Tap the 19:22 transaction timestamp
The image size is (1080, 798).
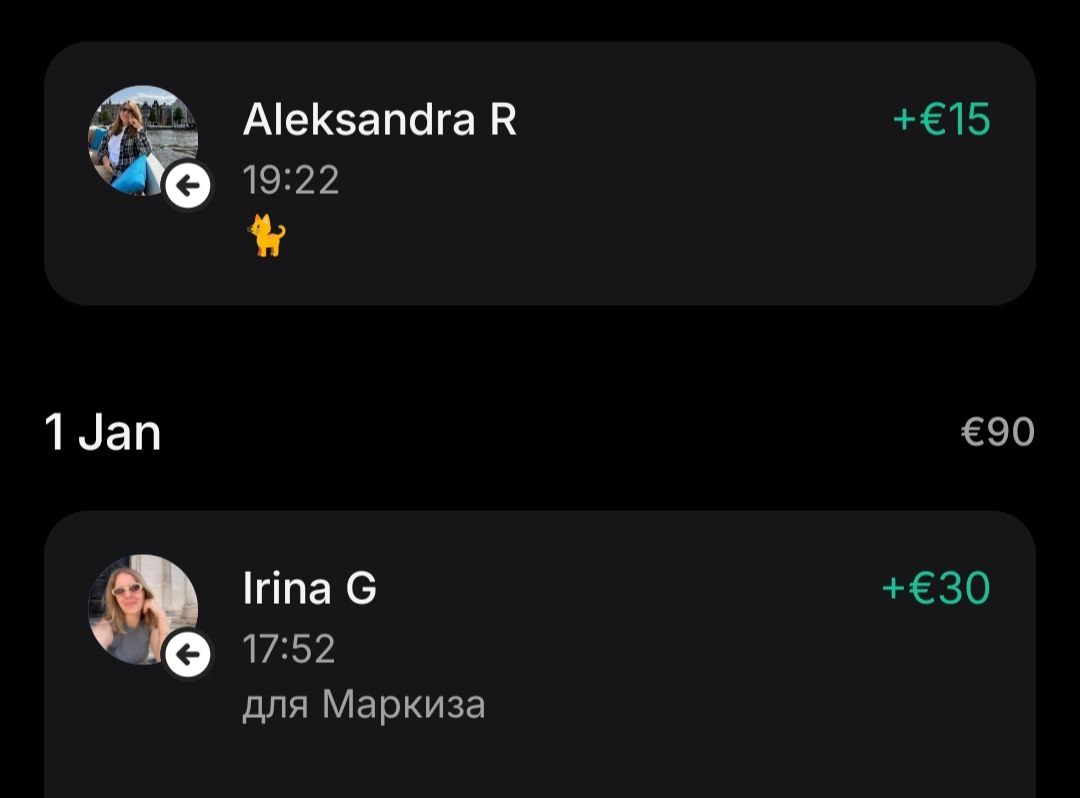coord(291,180)
